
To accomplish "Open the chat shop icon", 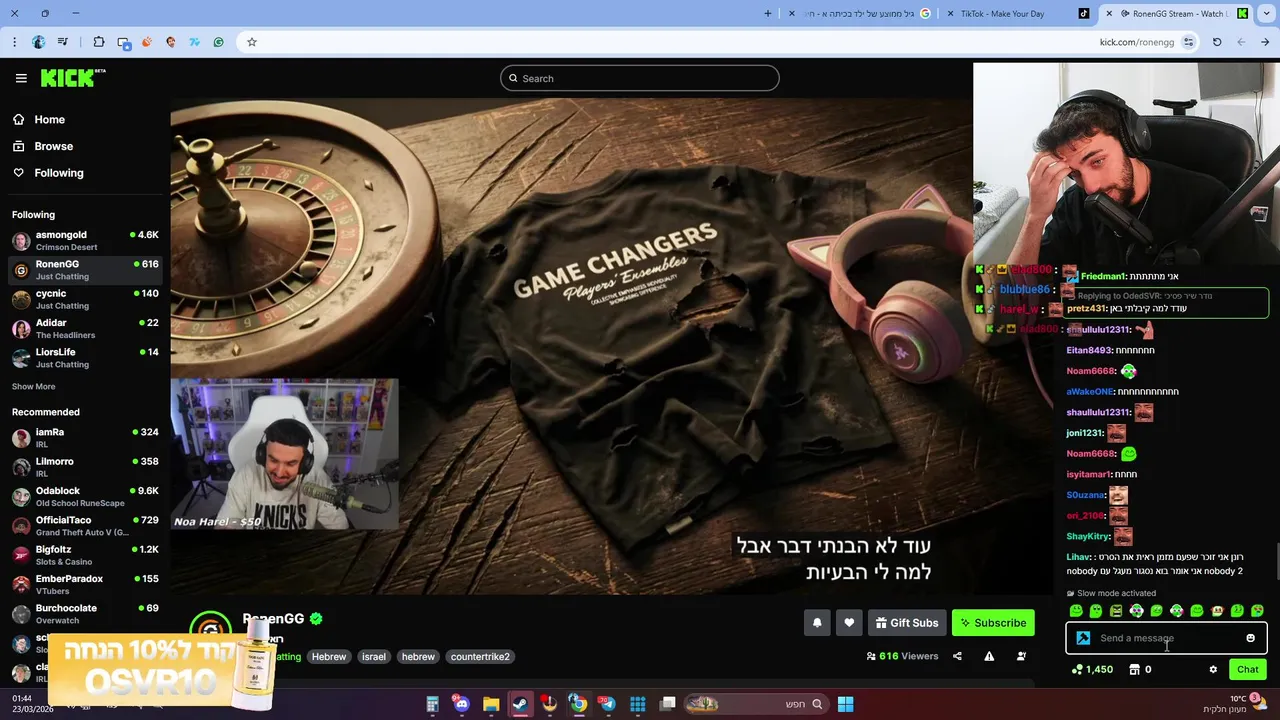I will [x=1134, y=670].
